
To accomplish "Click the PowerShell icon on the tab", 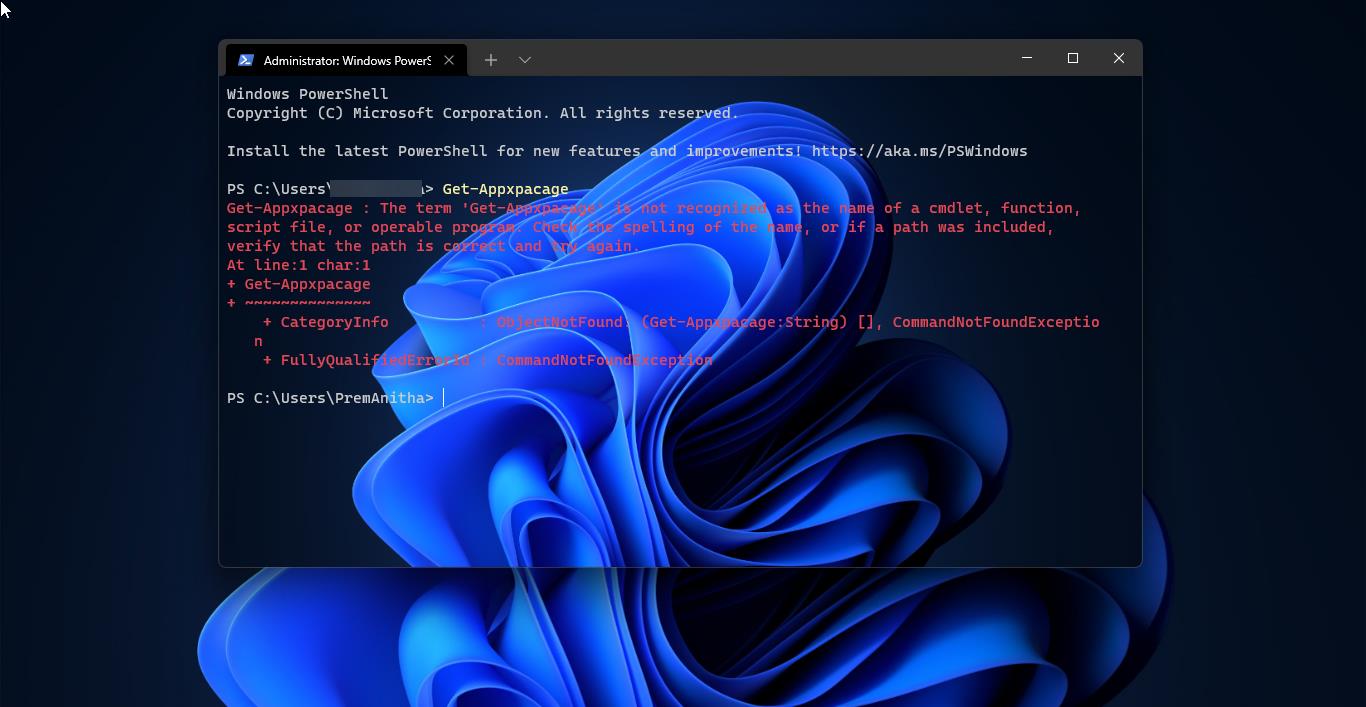I will 245,60.
